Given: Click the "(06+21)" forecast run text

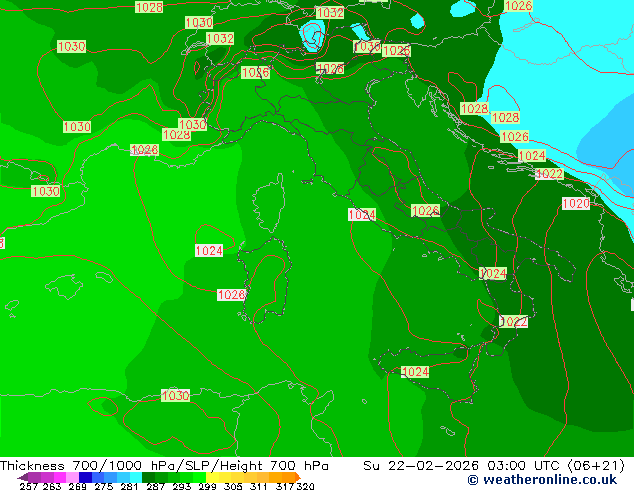Looking at the screenshot, I should click(596, 466).
